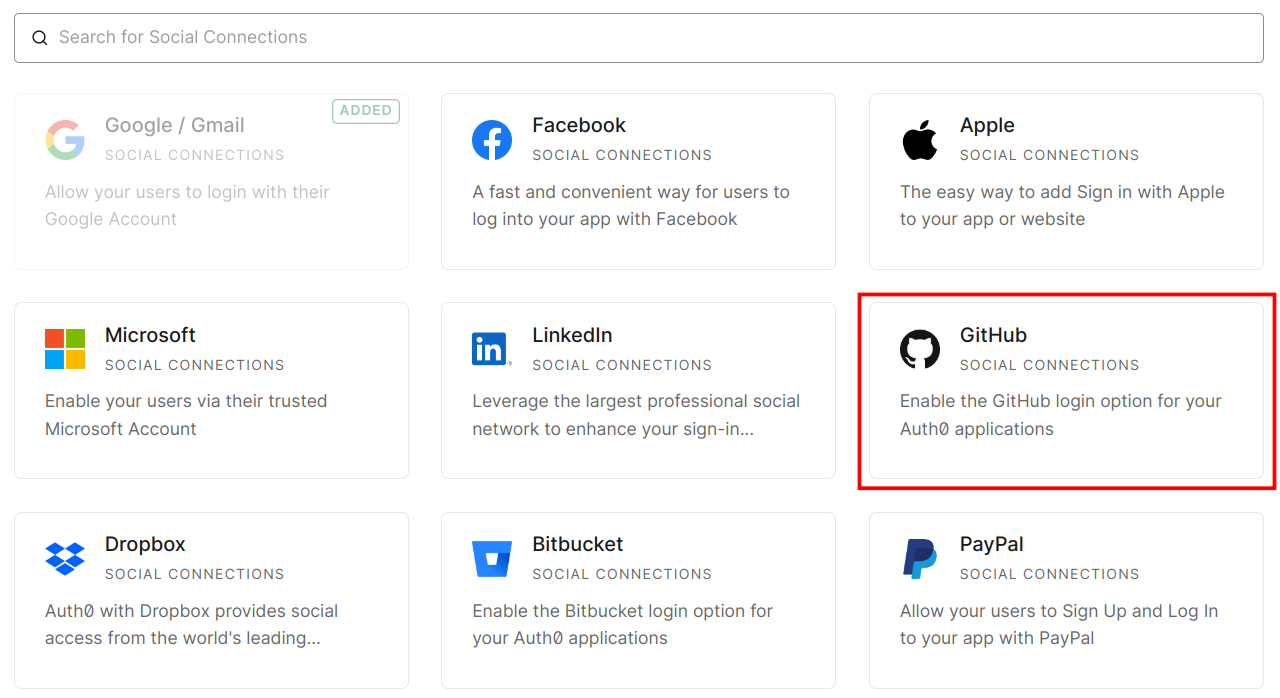This screenshot has width=1280, height=698.
Task: Open the Facebook connection title
Action: [x=579, y=125]
